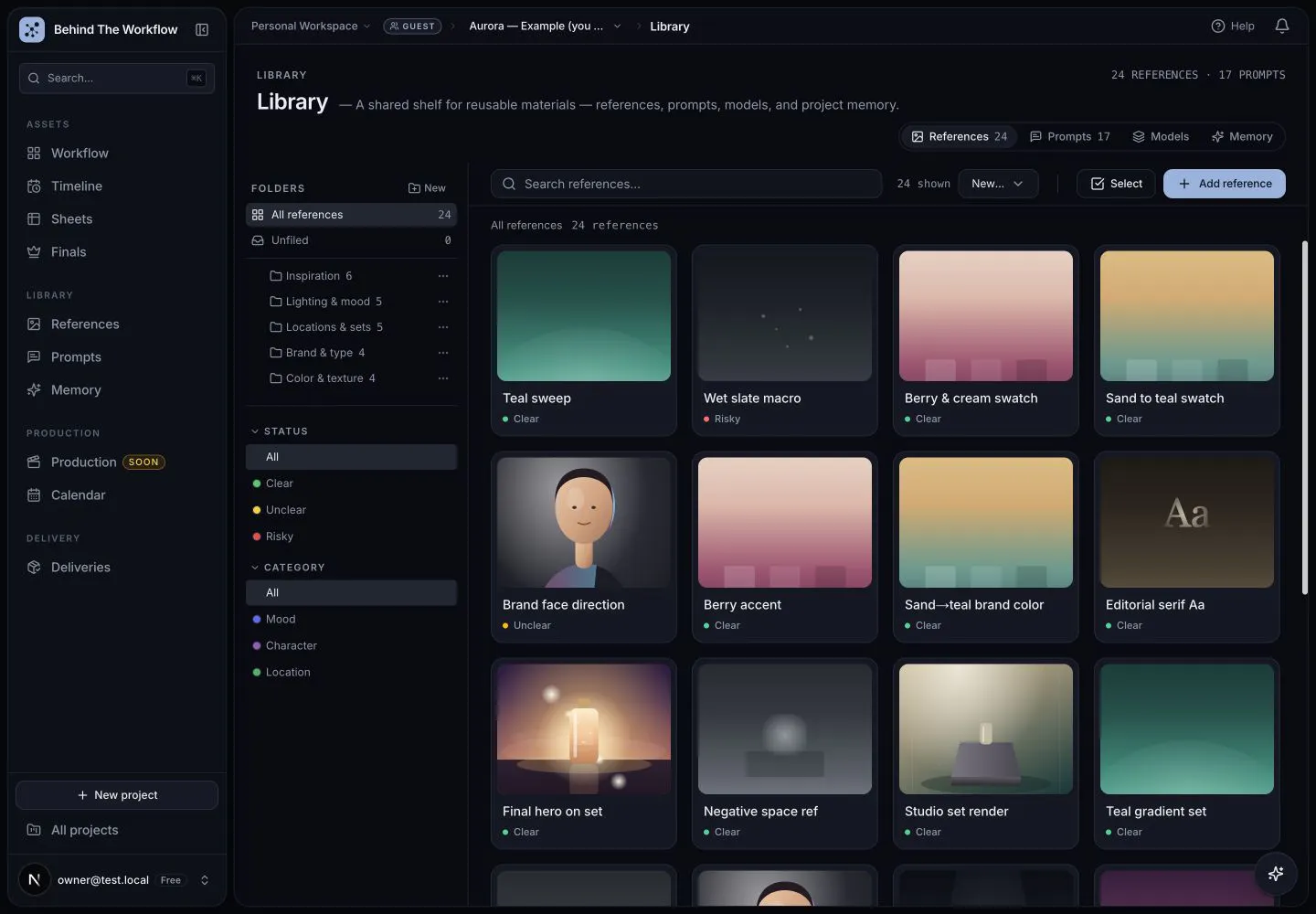Open Calendar in the sidebar

tap(117, 494)
